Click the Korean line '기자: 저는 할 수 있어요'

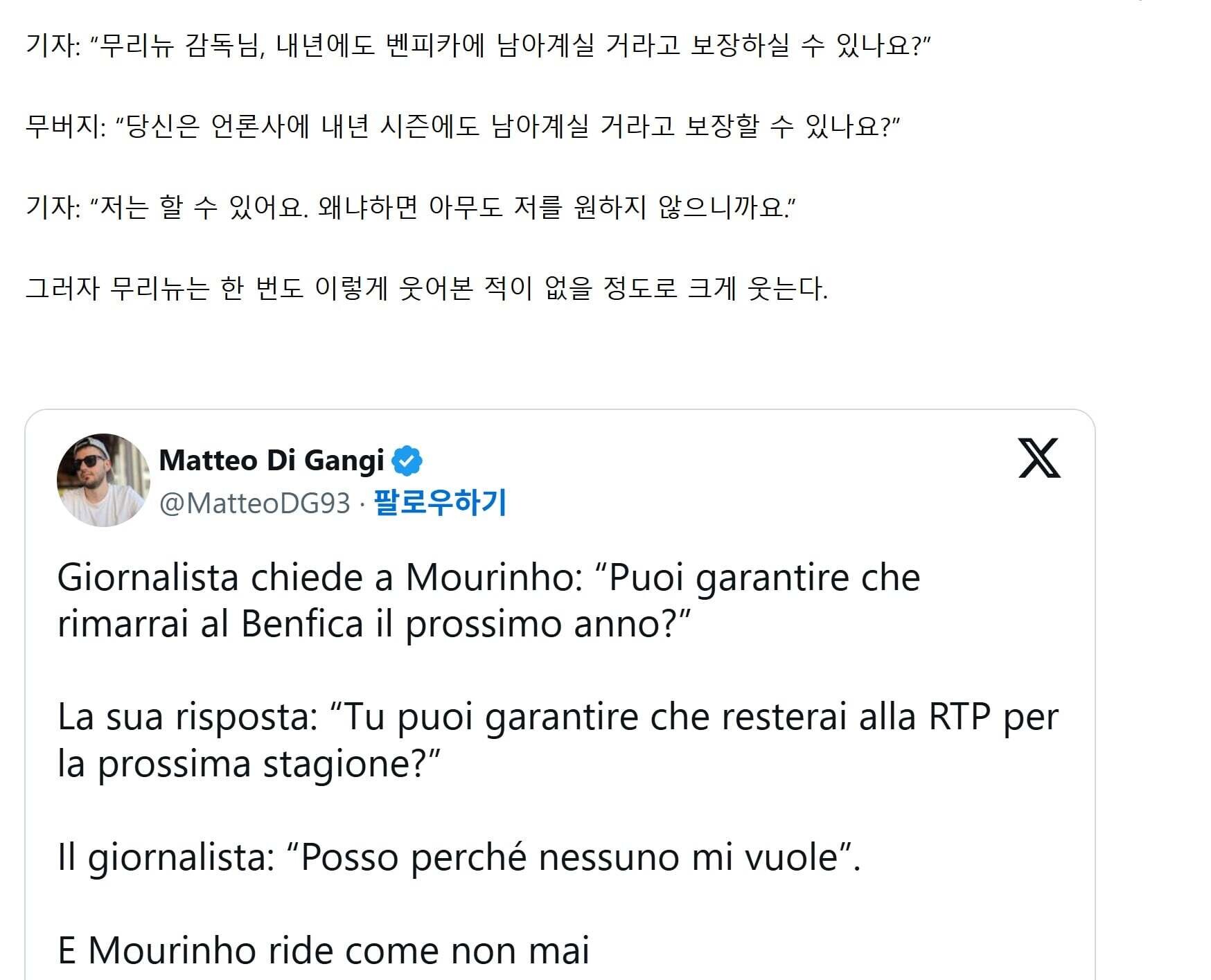[x=411, y=207]
